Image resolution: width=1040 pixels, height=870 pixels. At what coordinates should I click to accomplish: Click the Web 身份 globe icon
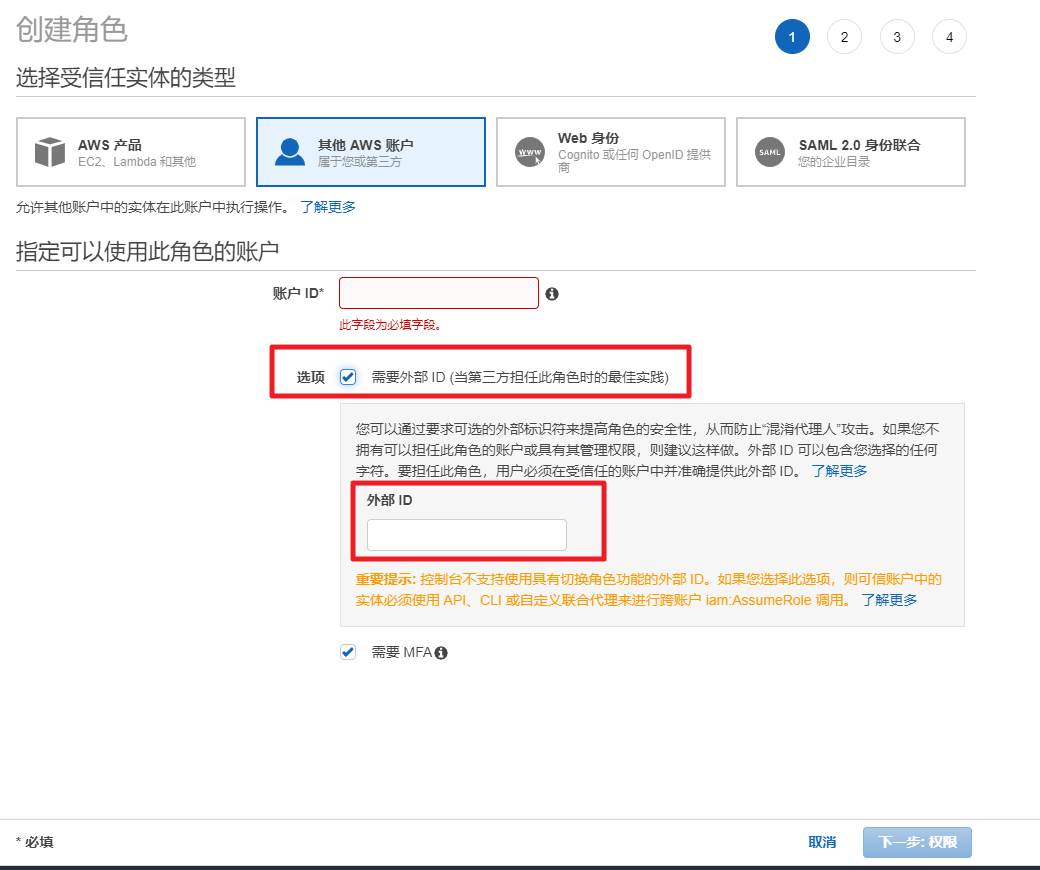529,152
